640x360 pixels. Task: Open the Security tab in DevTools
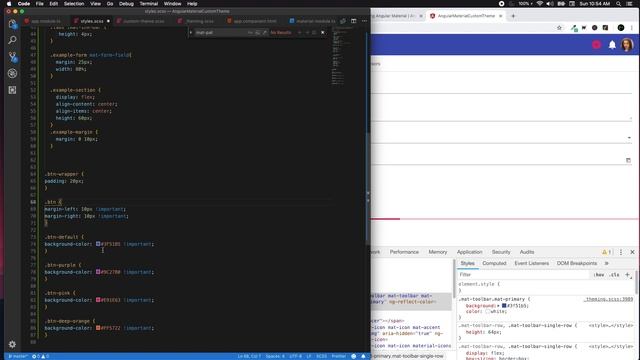tap(501, 252)
